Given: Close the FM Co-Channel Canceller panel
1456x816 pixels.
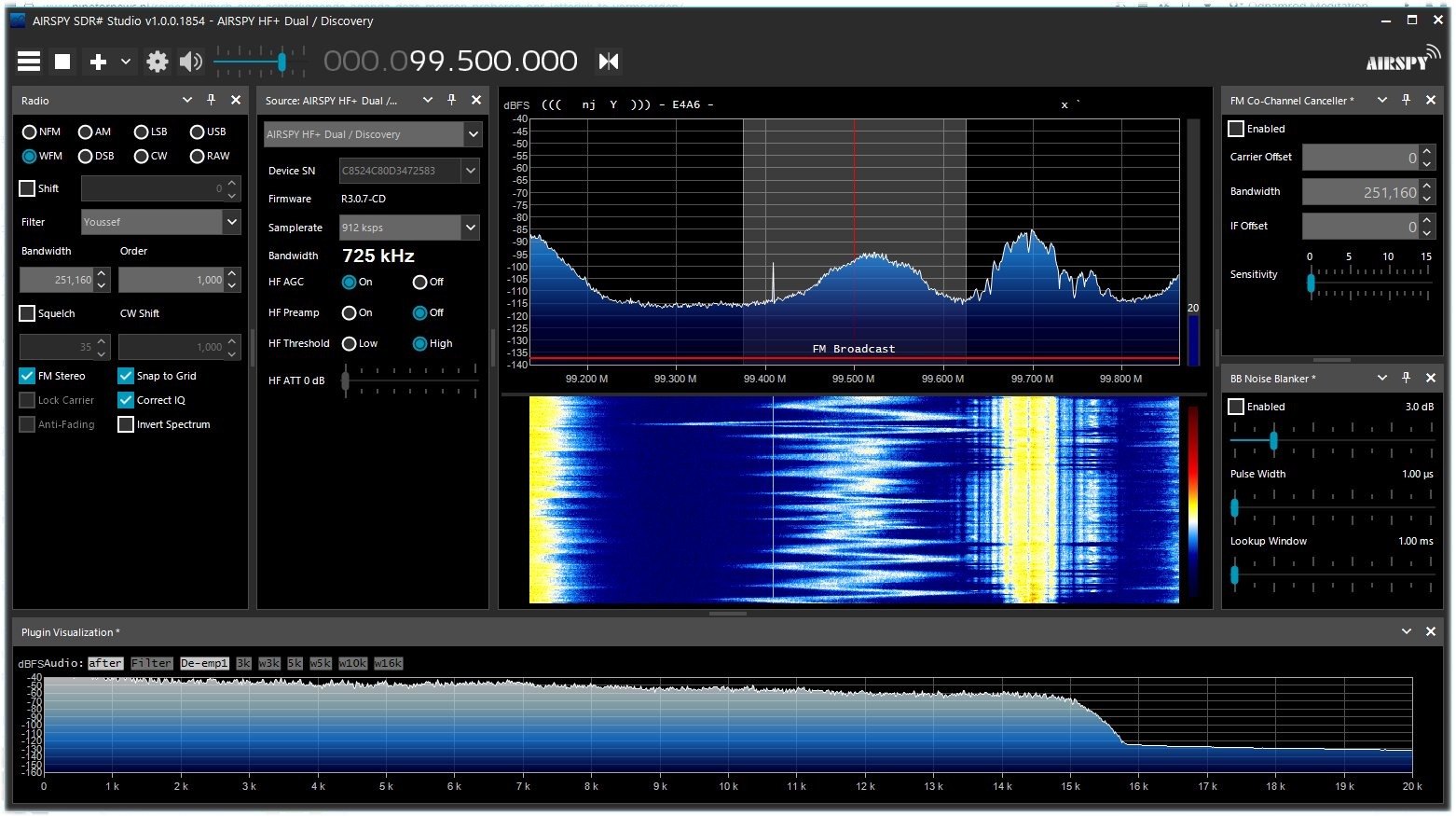Looking at the screenshot, I should click(1431, 100).
